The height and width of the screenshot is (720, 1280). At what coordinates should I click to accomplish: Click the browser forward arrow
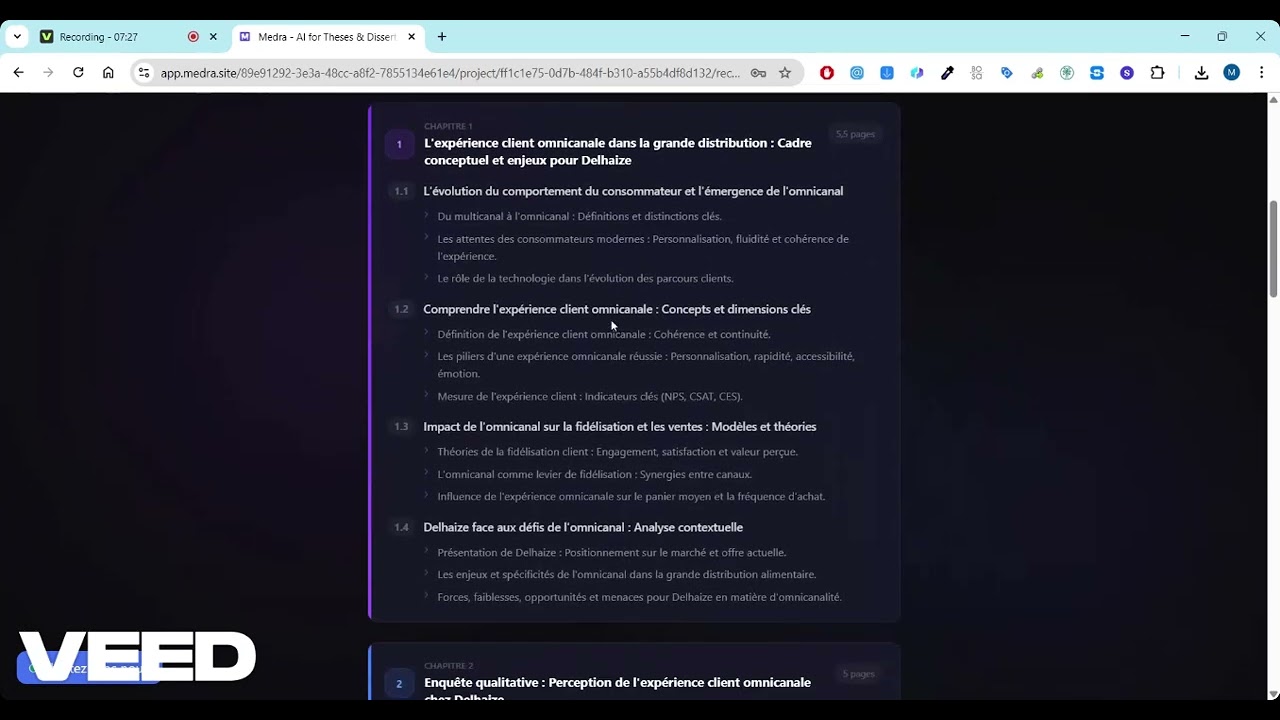pyautogui.click(x=48, y=73)
